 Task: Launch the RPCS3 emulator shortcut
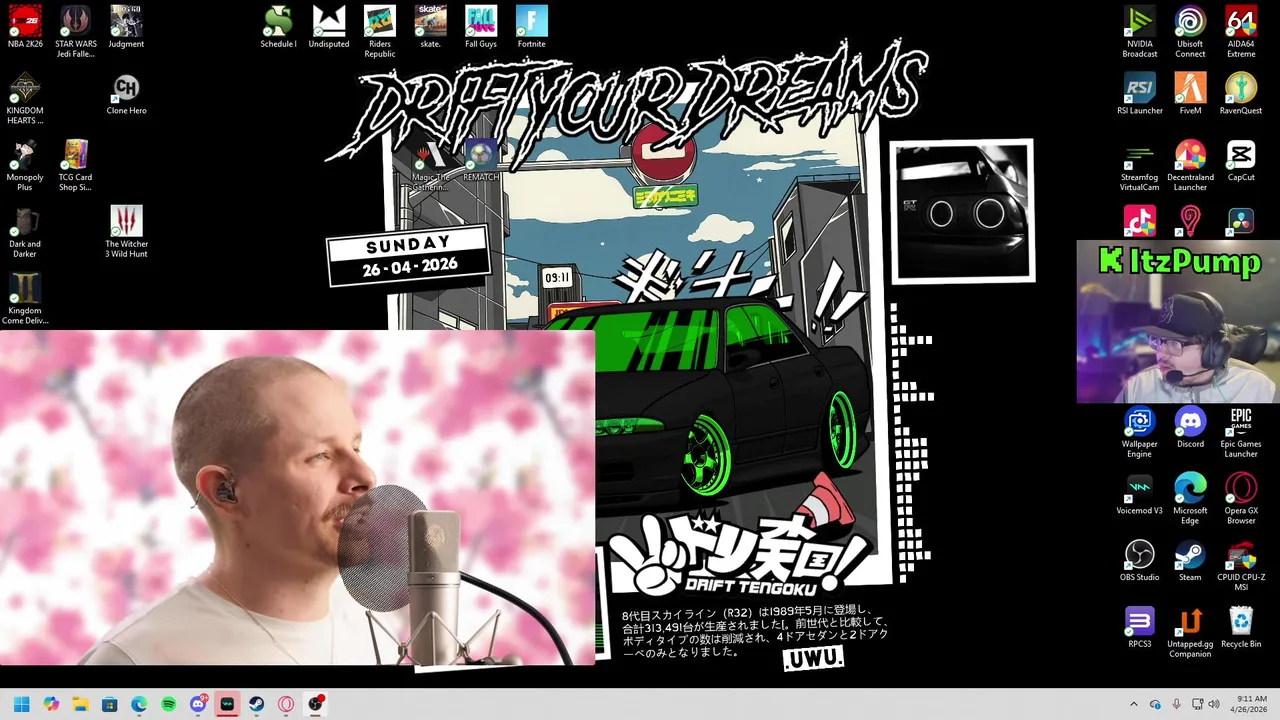[x=1139, y=627]
